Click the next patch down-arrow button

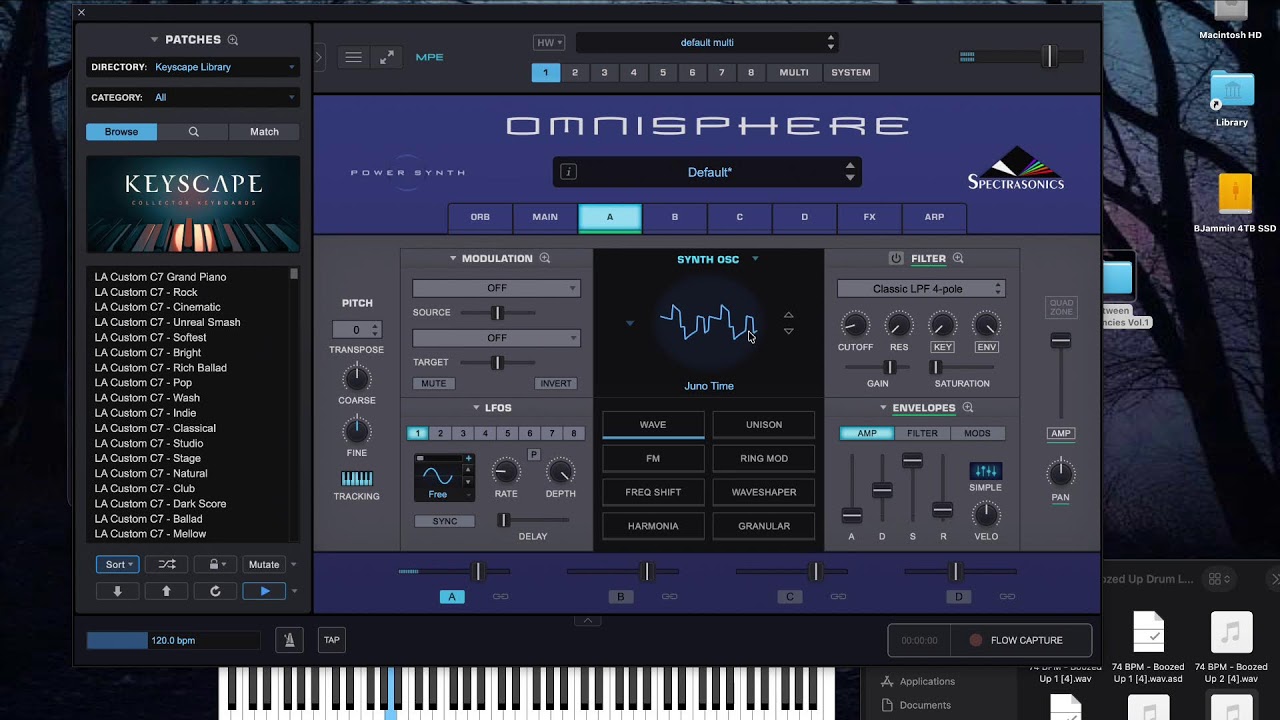point(117,591)
